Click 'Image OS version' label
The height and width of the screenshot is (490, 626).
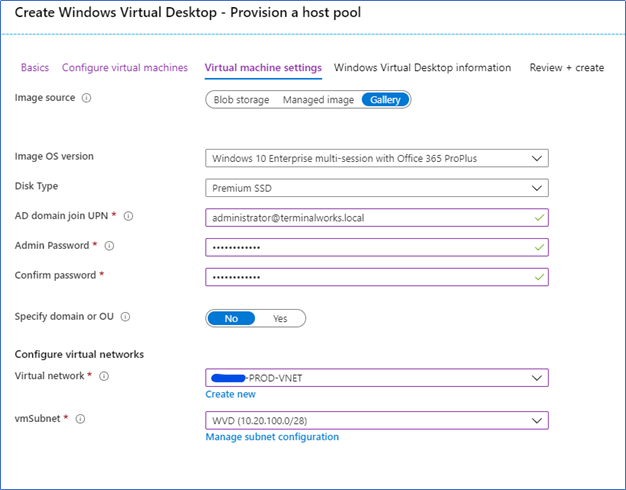(x=54, y=156)
